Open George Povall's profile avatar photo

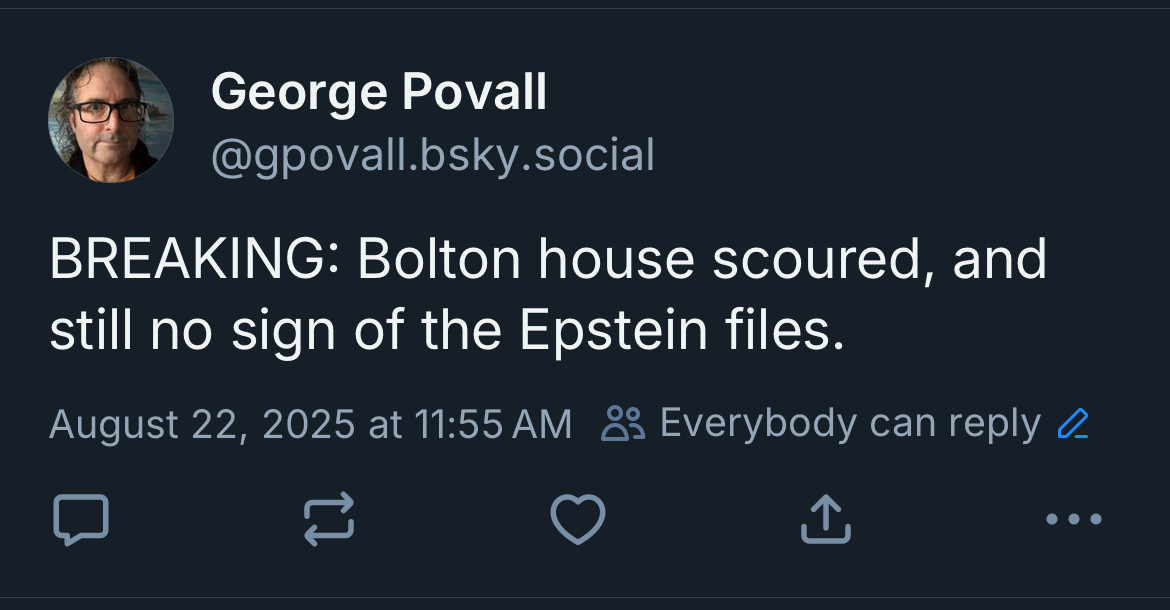point(111,119)
